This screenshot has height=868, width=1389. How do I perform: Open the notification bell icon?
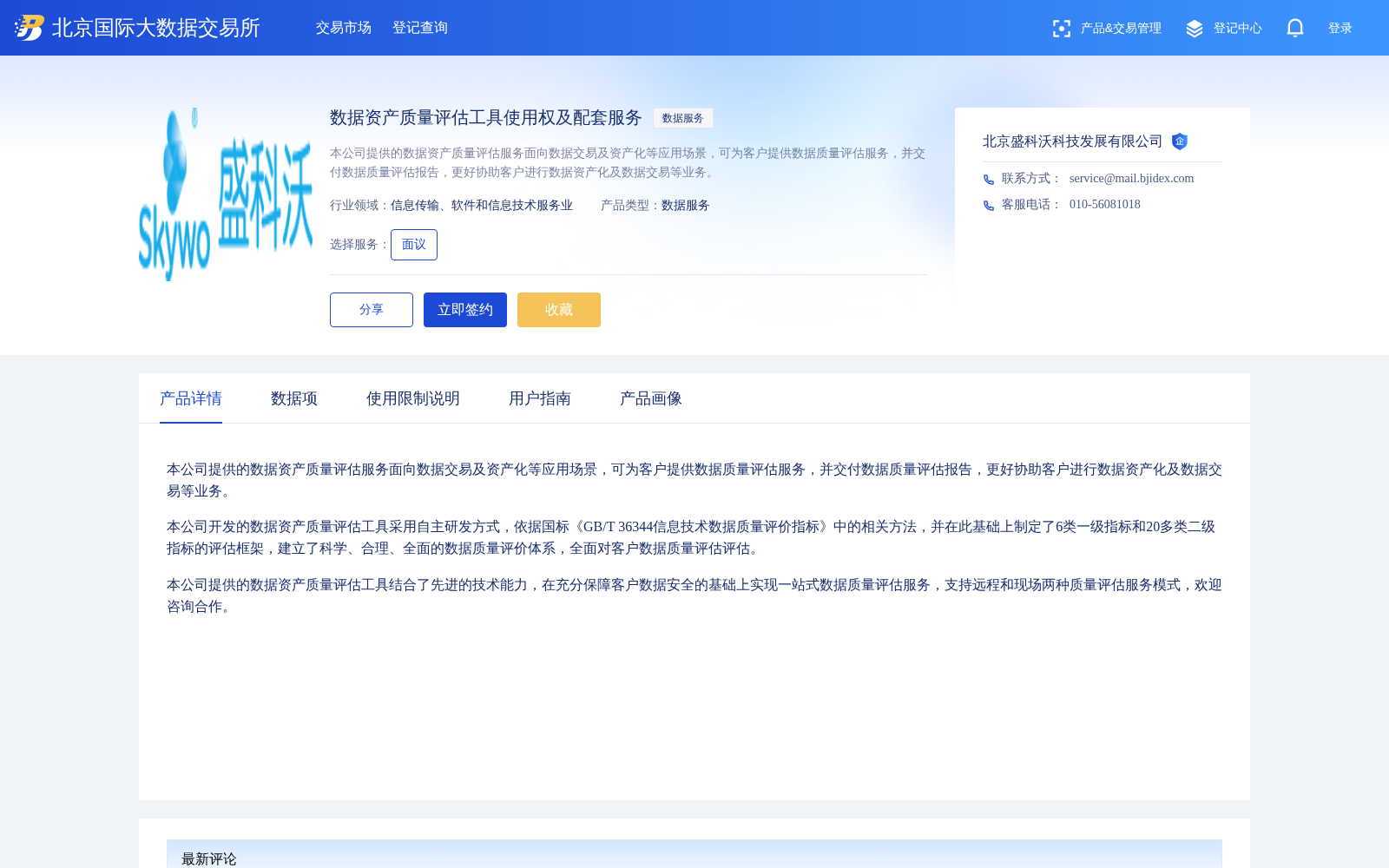click(1295, 28)
